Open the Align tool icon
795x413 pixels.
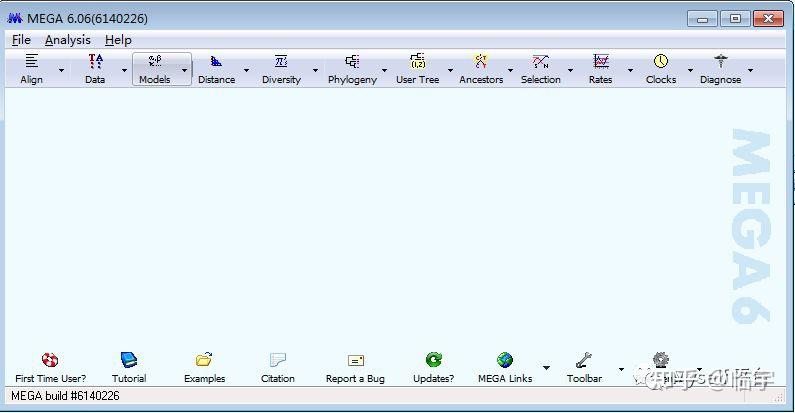click(x=31, y=61)
